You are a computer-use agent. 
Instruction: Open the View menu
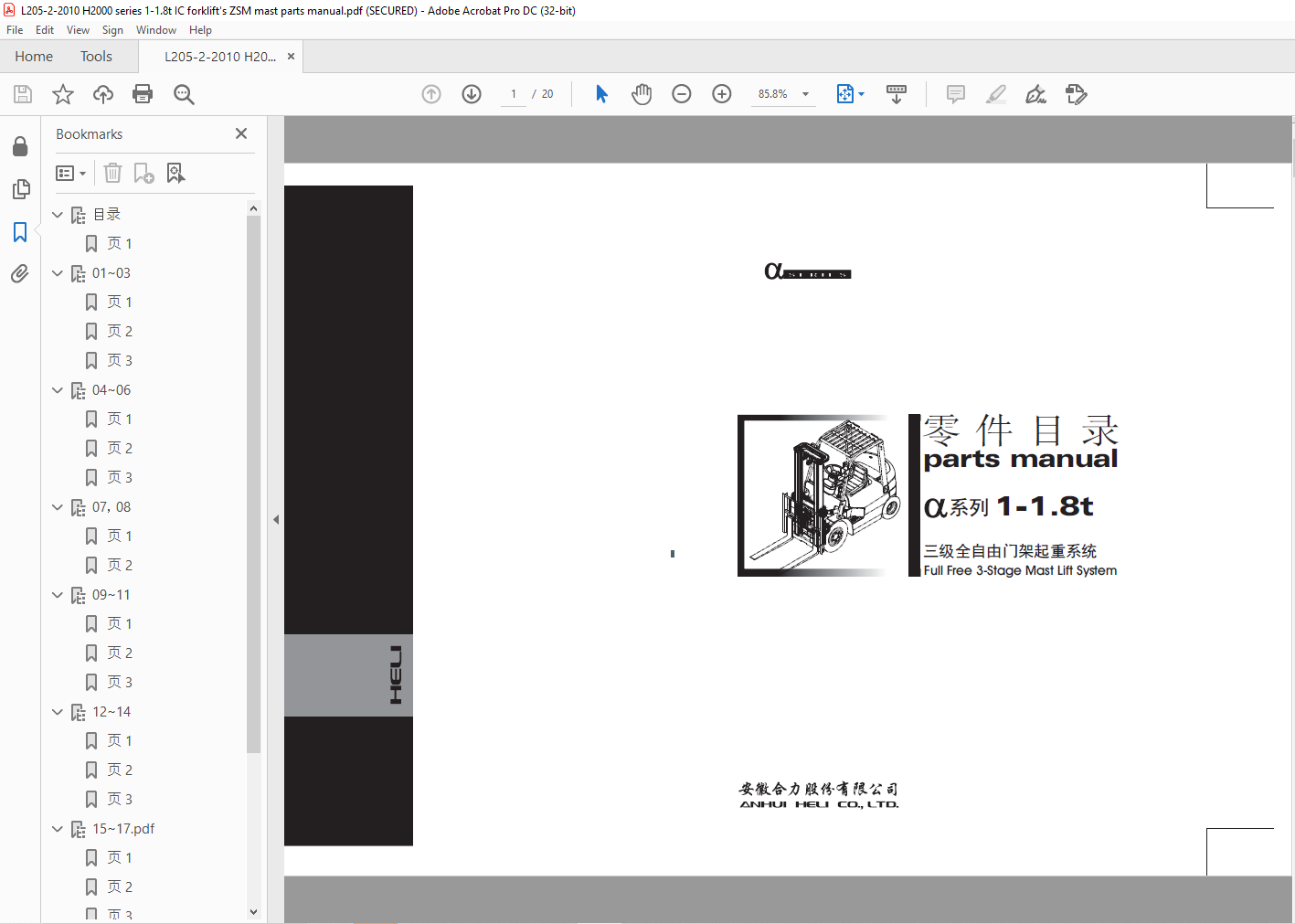78,30
